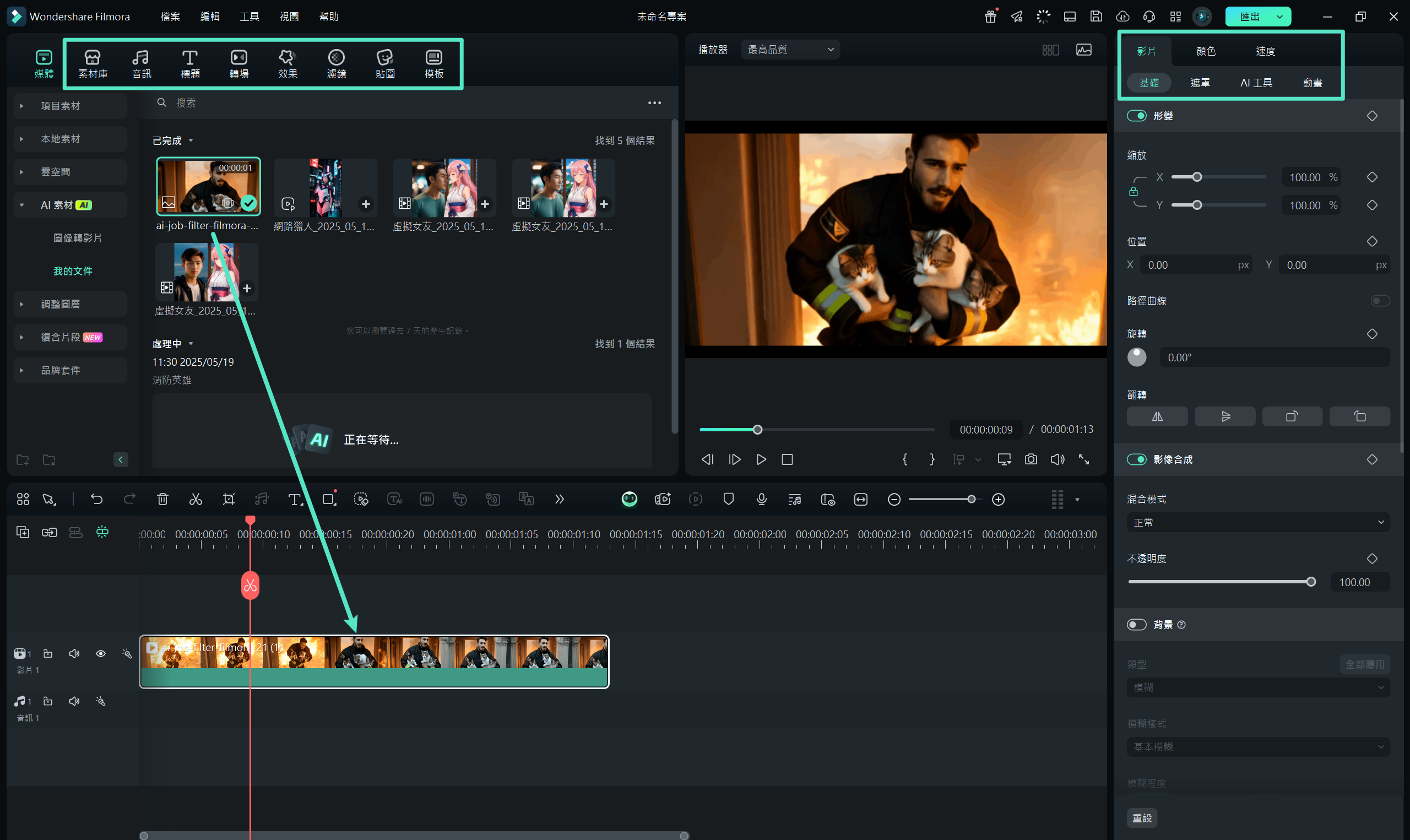Click the scissors split tool
This screenshot has width=1410, height=840.
coord(195,498)
